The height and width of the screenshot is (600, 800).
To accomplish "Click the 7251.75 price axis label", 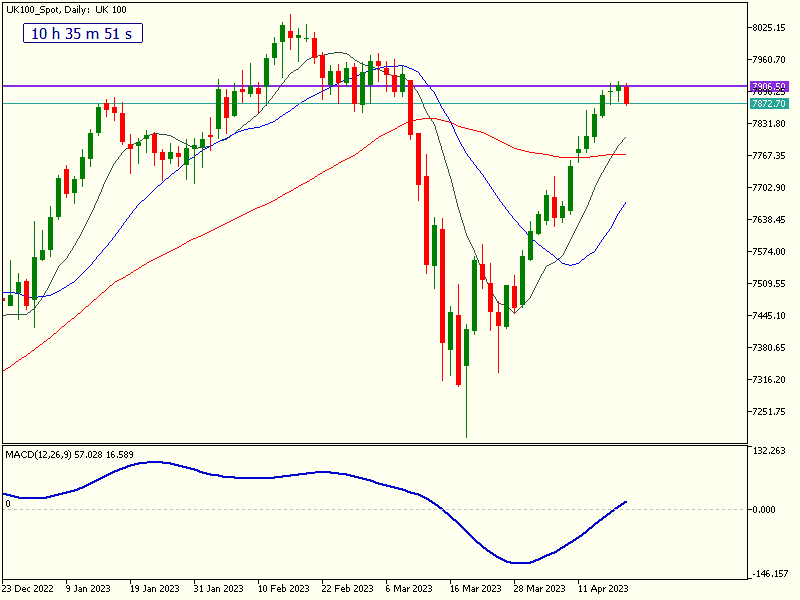I will click(x=773, y=412).
